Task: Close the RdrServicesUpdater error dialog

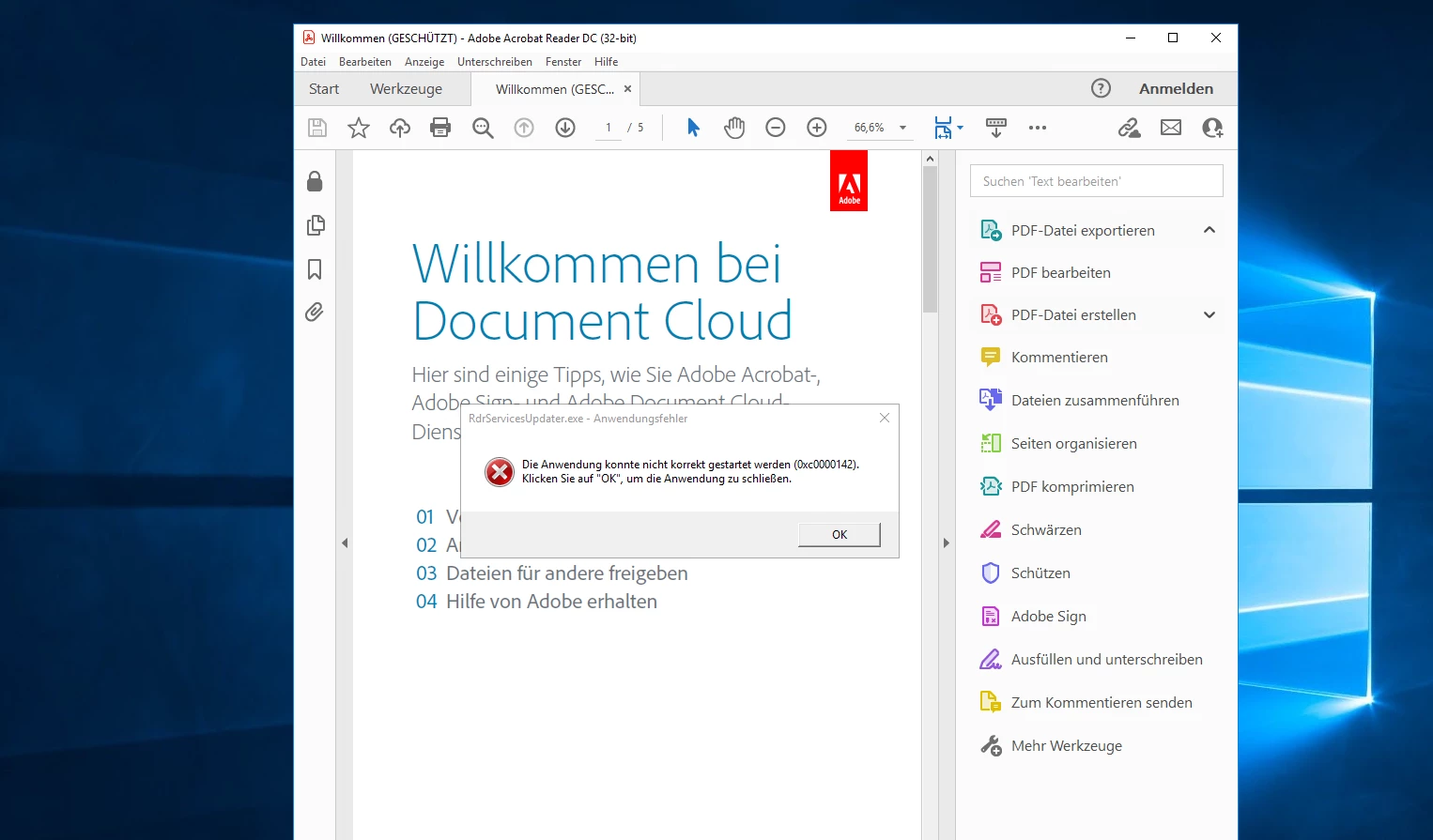Action: click(885, 418)
